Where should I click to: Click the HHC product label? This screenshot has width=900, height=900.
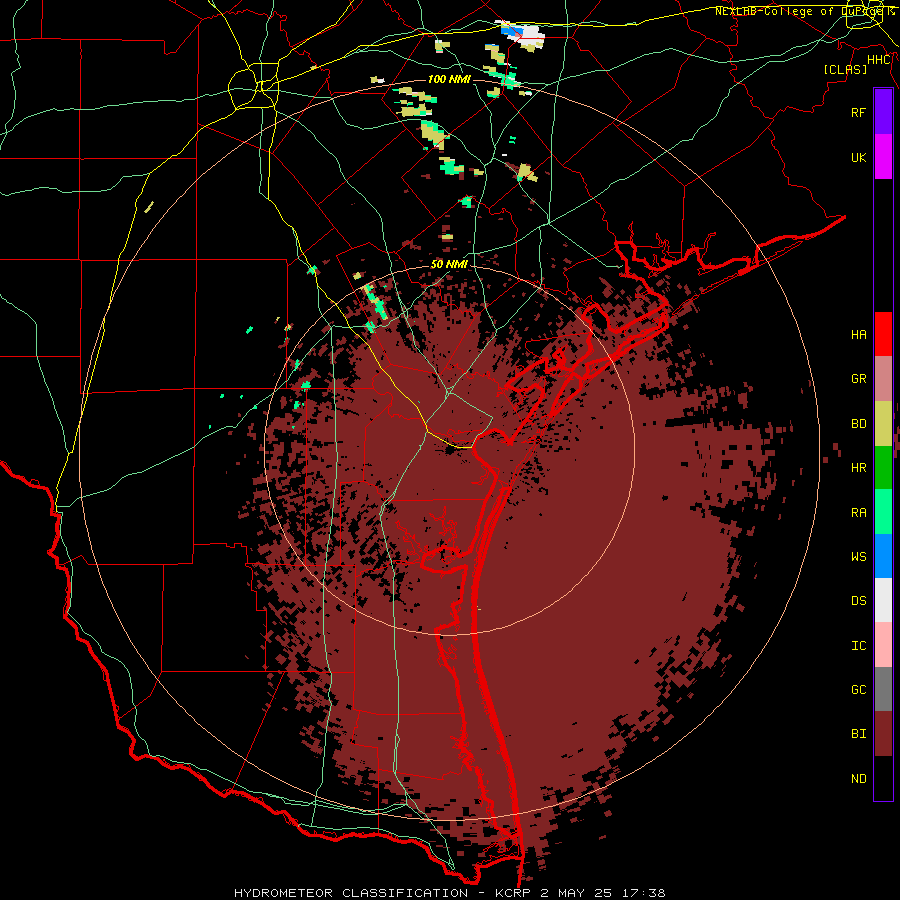(x=879, y=60)
